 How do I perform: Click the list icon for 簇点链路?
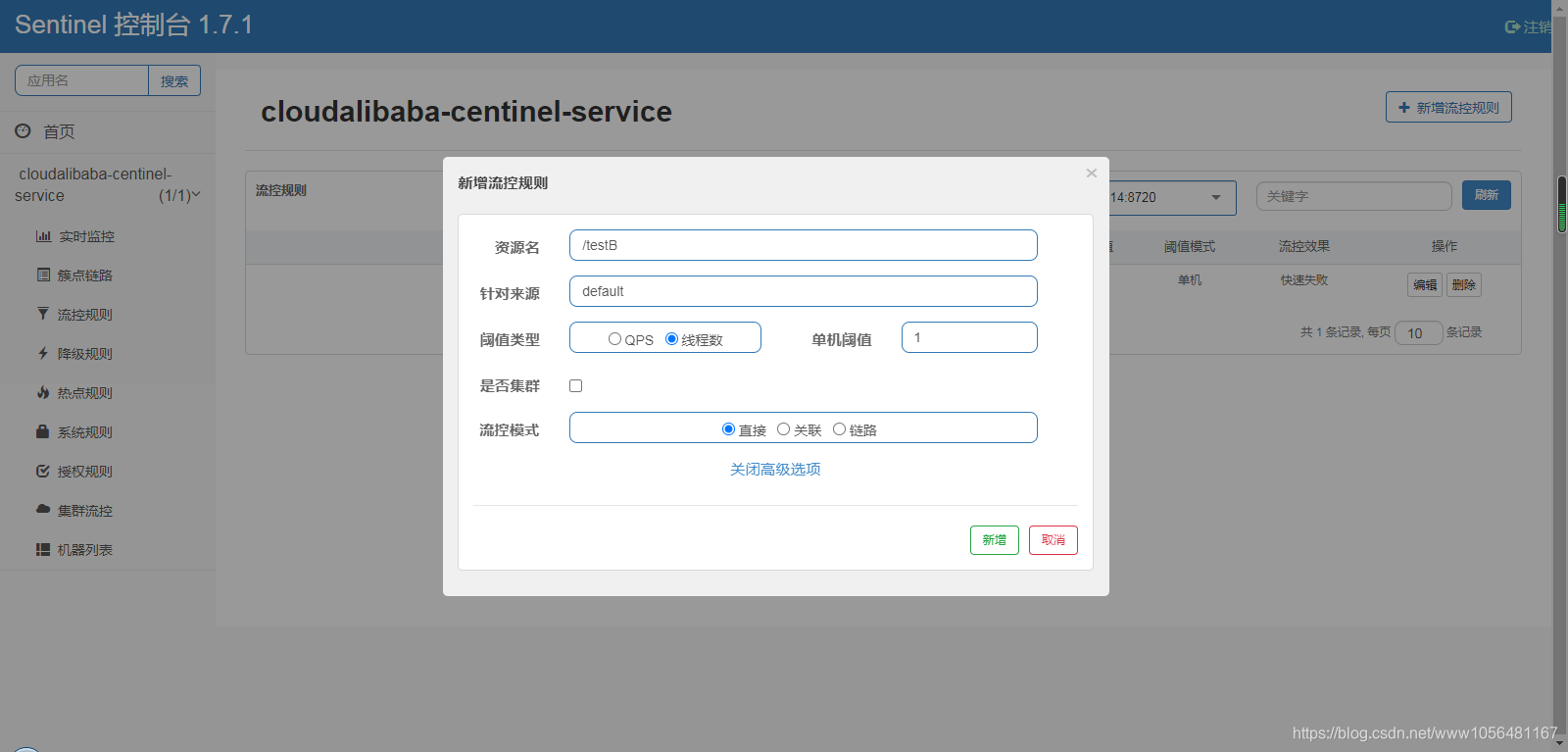pos(43,276)
